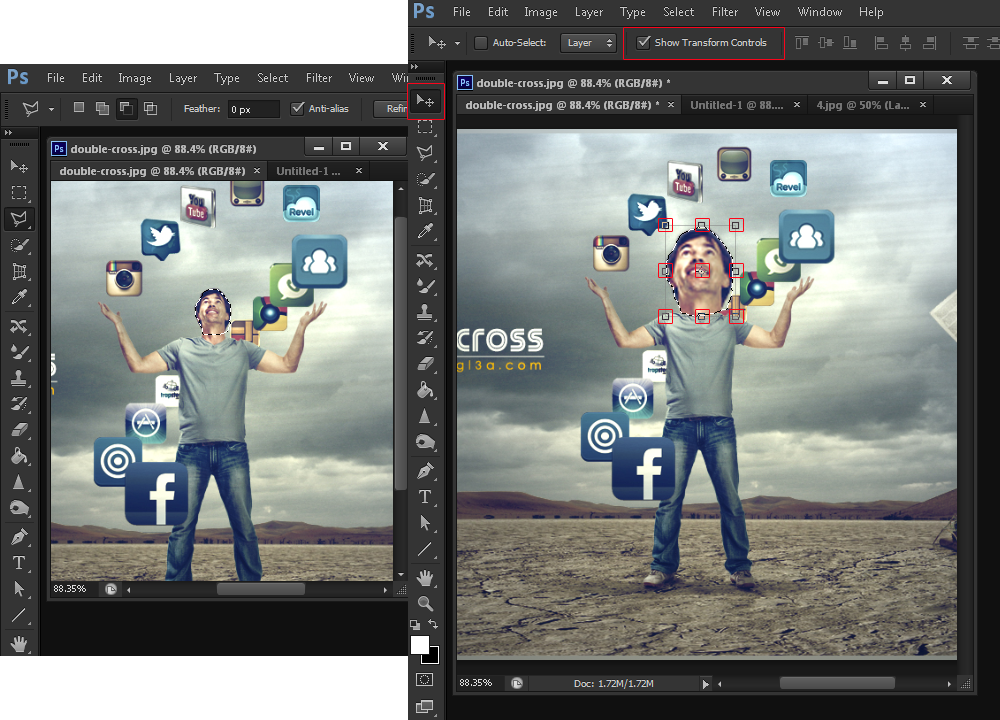Choose Line tool in right window toolbox
Image resolution: width=1000 pixels, height=720 pixels.
click(x=425, y=549)
